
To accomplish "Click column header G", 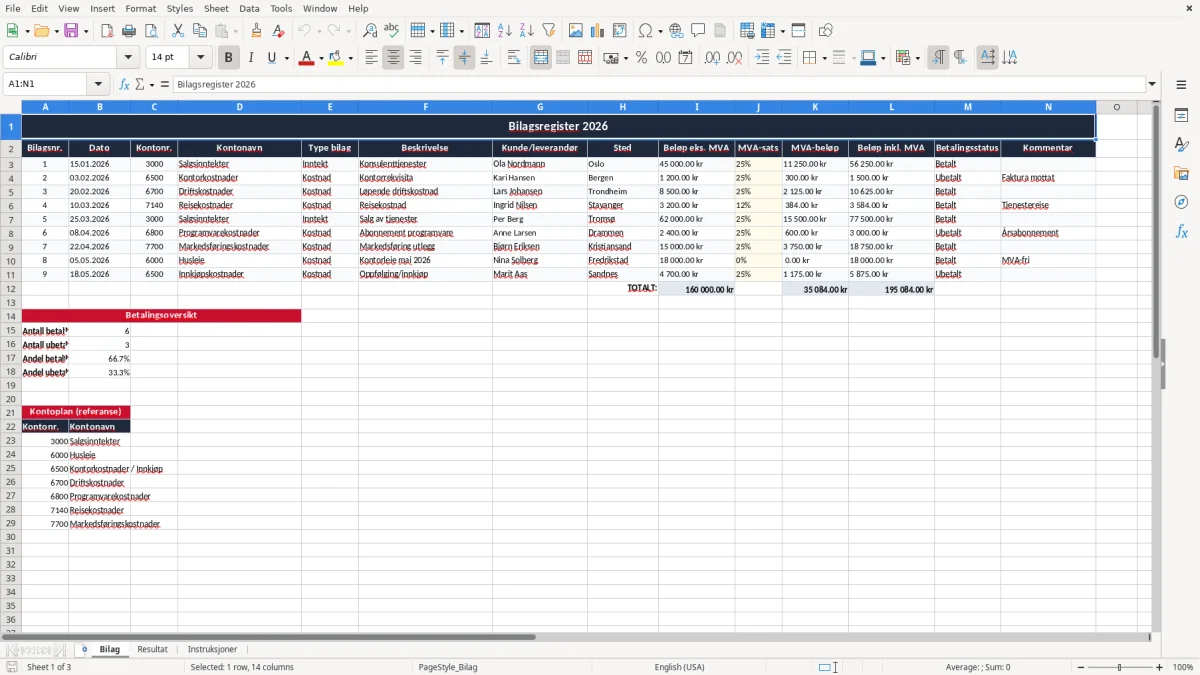I will pos(540,106).
